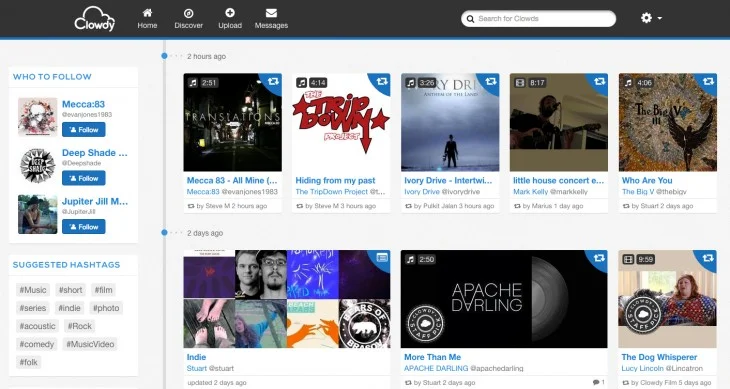Open little house concert title
This screenshot has width=730, height=389.
point(558,181)
